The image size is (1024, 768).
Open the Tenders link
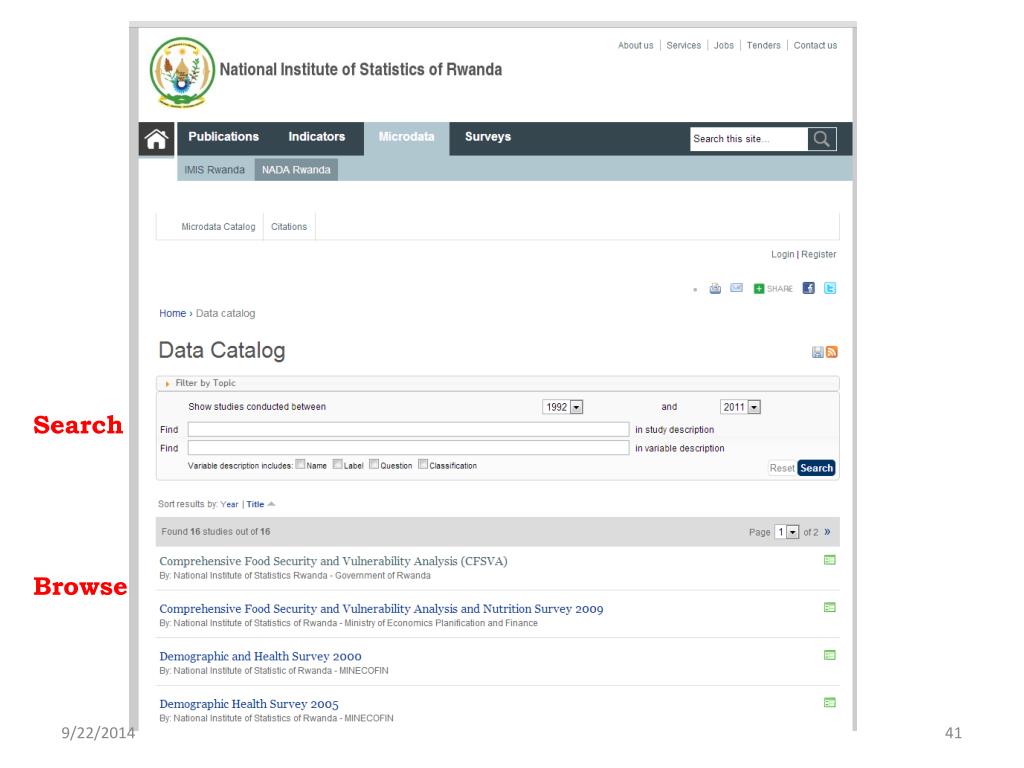coord(763,45)
